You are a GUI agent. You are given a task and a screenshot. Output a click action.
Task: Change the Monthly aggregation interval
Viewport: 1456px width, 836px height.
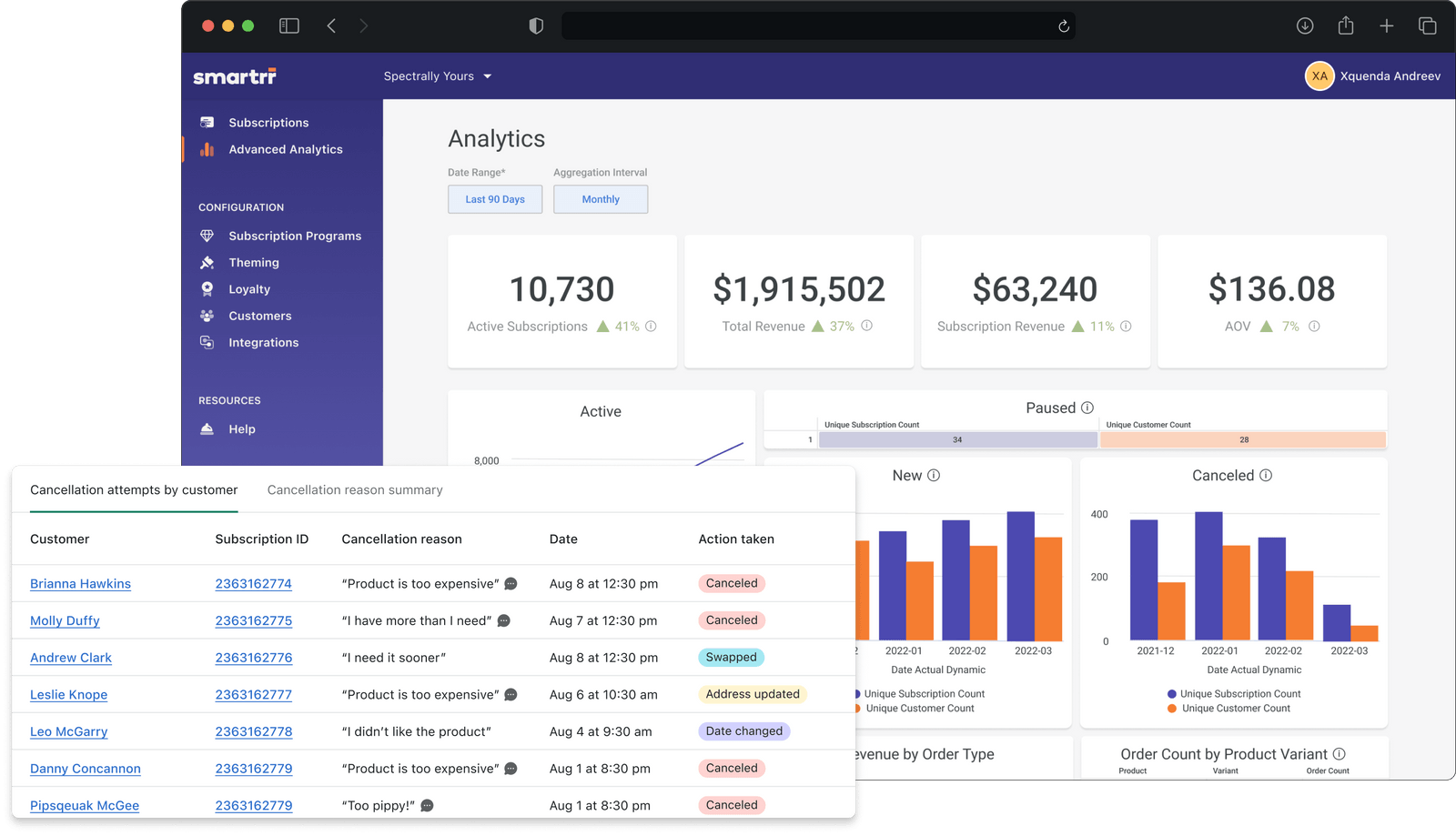click(x=600, y=198)
